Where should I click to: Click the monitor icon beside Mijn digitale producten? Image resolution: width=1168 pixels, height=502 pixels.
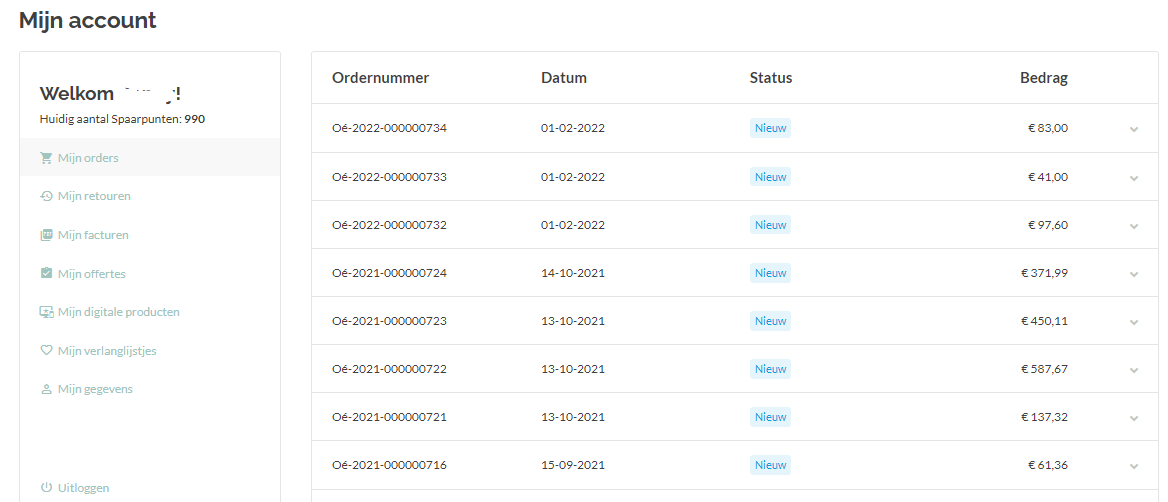[x=46, y=312]
